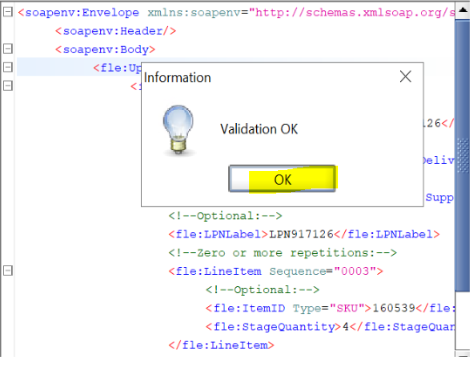Collapse the soapenv:Envelope fold marker
The width and height of the screenshot is (471, 366).
8,12
